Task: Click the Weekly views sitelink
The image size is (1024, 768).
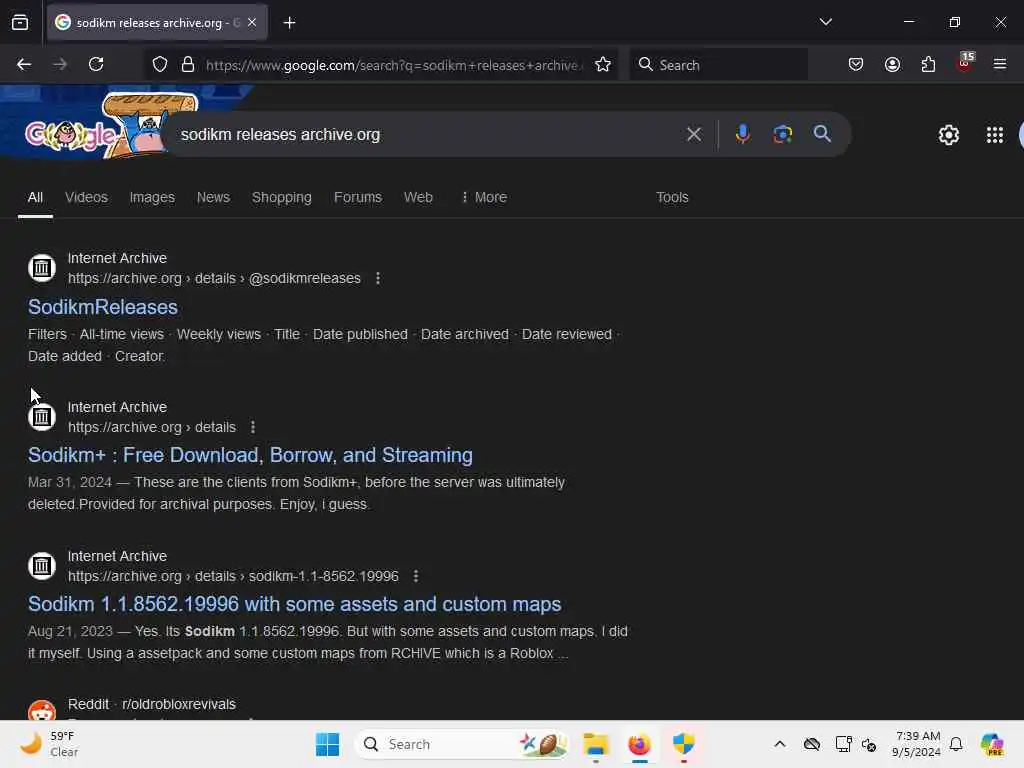Action: pos(219,334)
